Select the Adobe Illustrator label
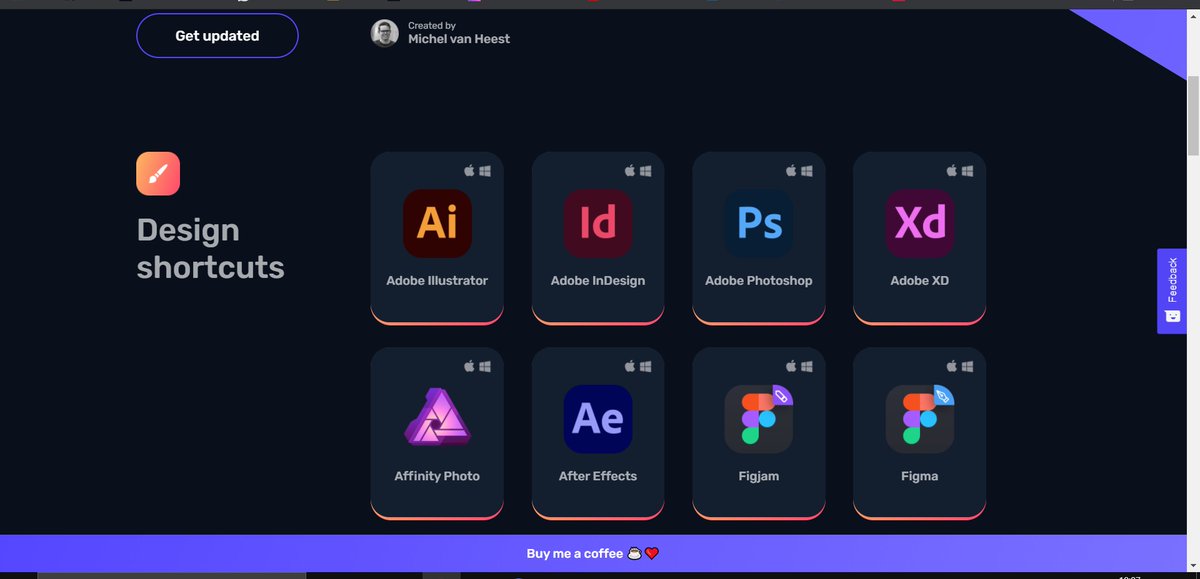The image size is (1200, 579). pyautogui.click(x=437, y=281)
